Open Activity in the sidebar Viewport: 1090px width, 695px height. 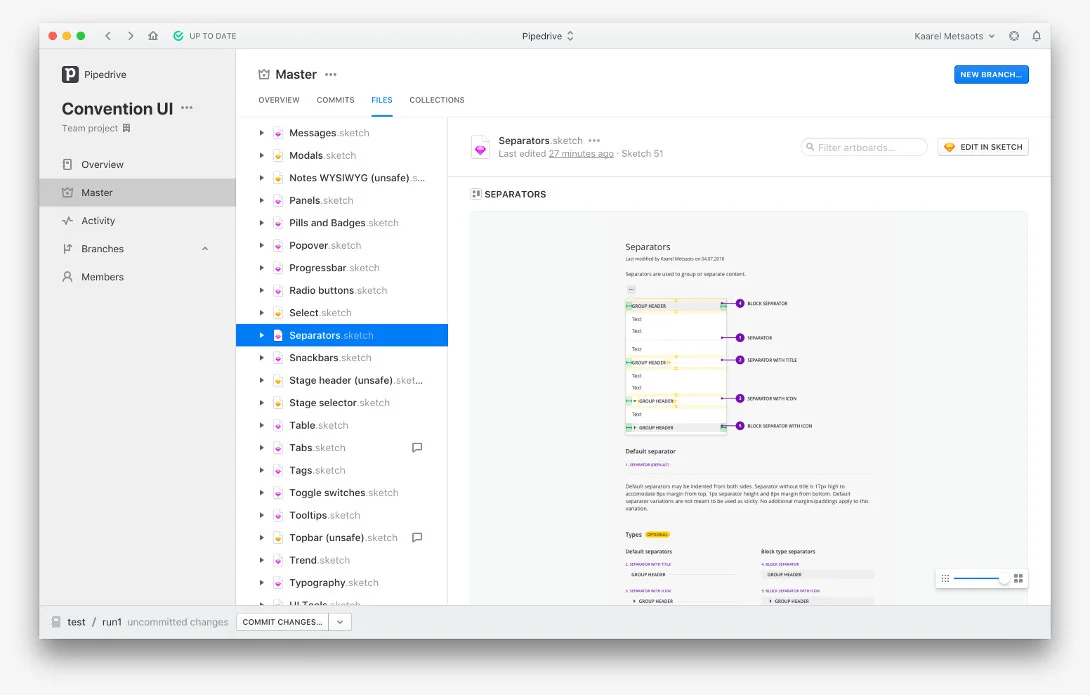(x=138, y=221)
